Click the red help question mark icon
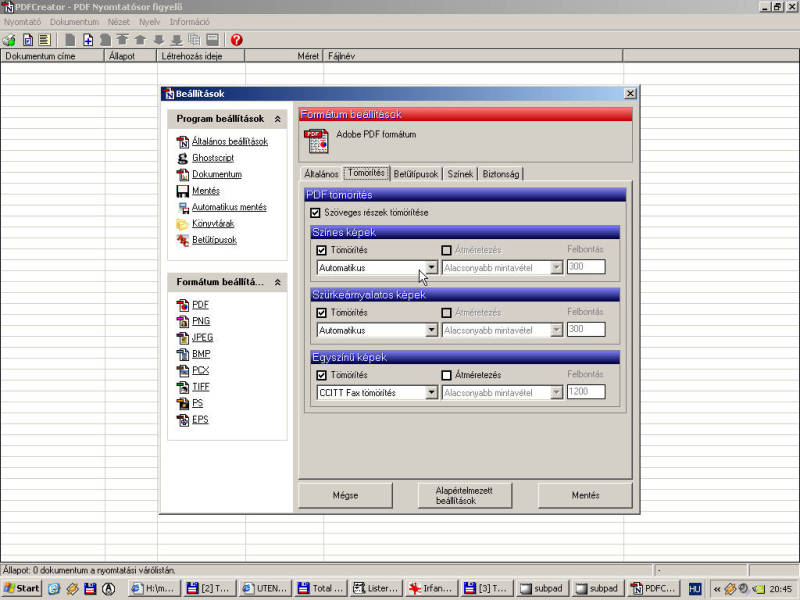Image resolution: width=800 pixels, height=600 pixels. [237, 40]
